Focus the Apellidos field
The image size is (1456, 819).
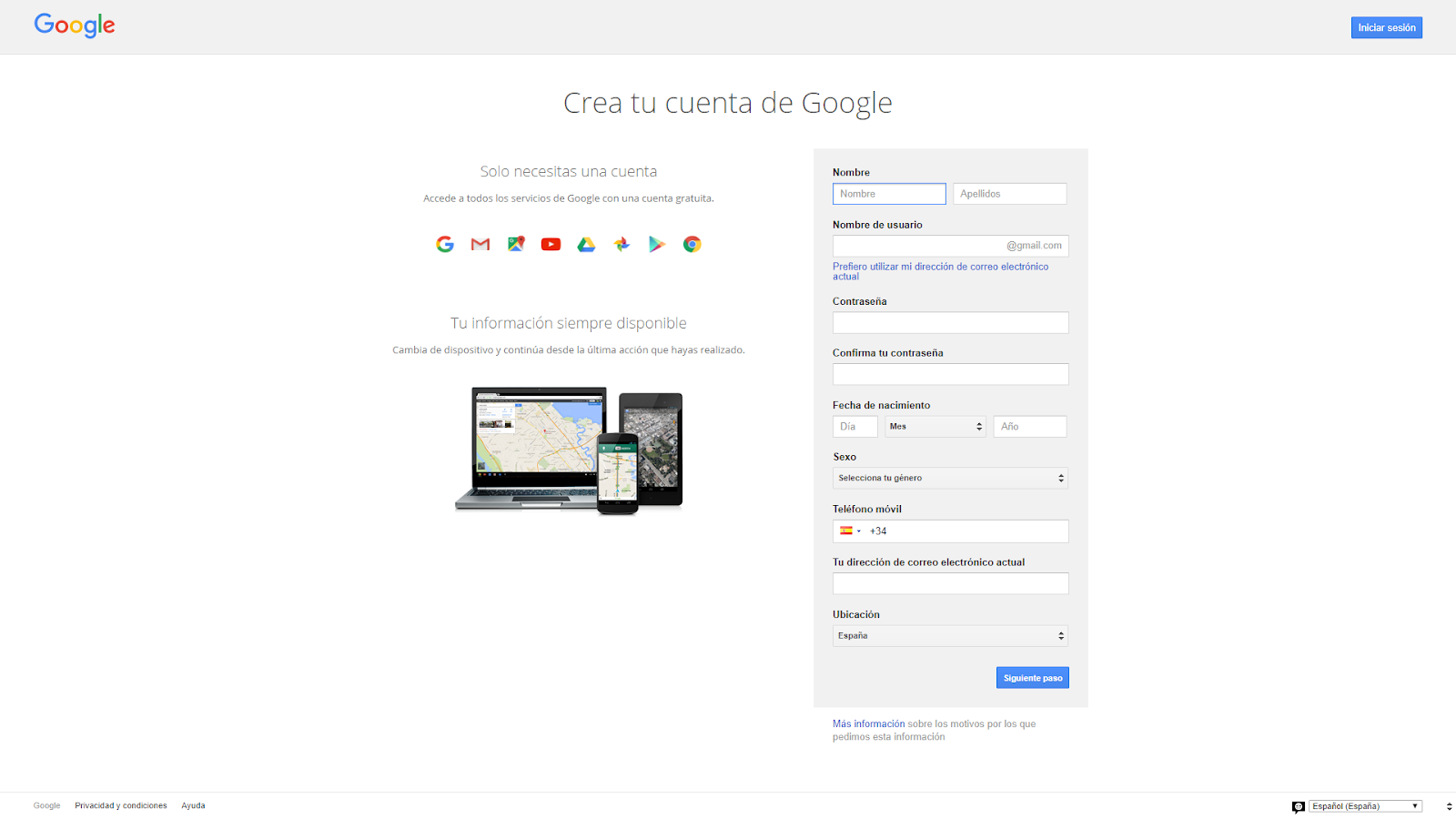1010,194
